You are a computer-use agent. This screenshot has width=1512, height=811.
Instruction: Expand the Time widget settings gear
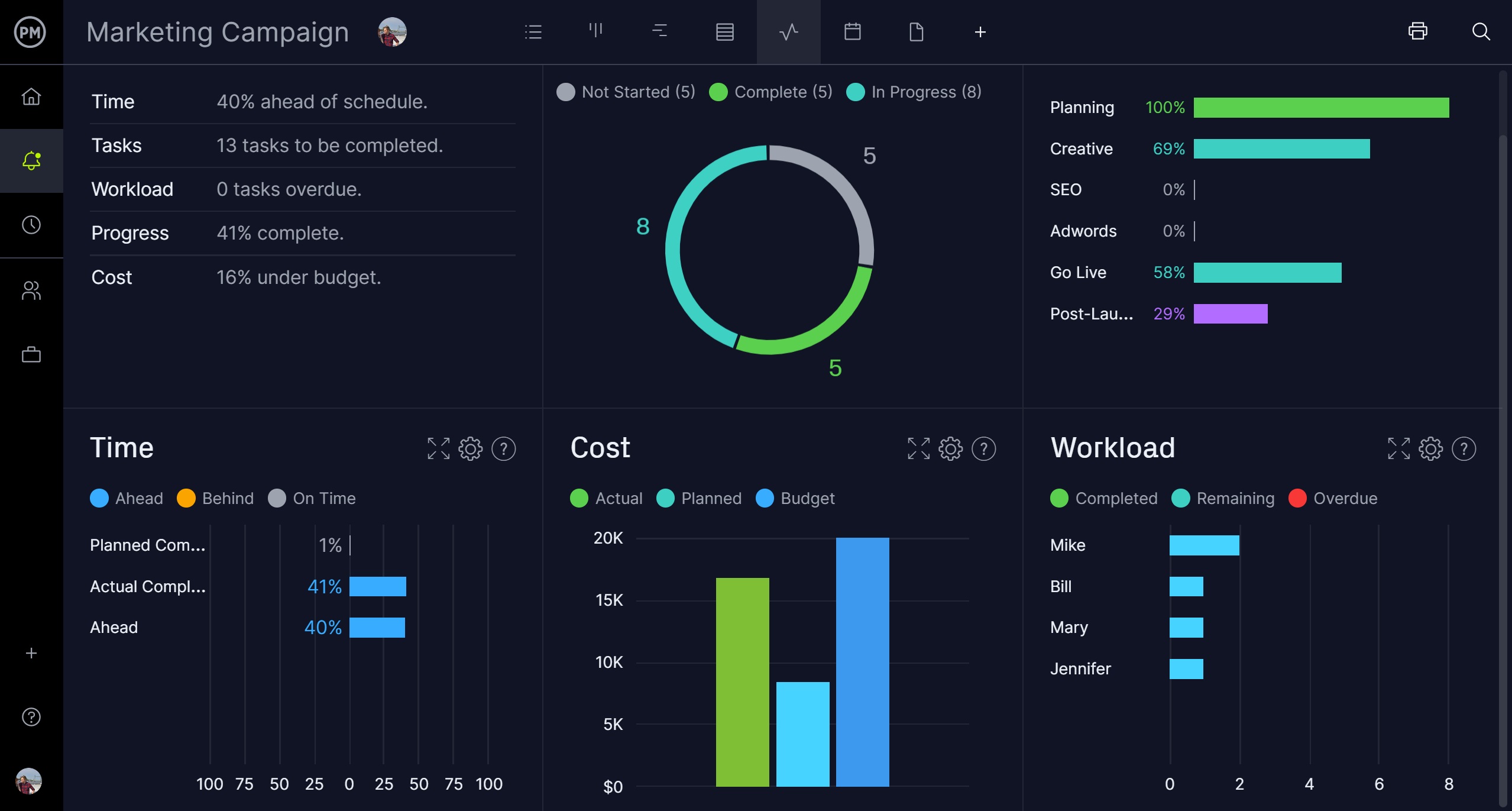469,449
